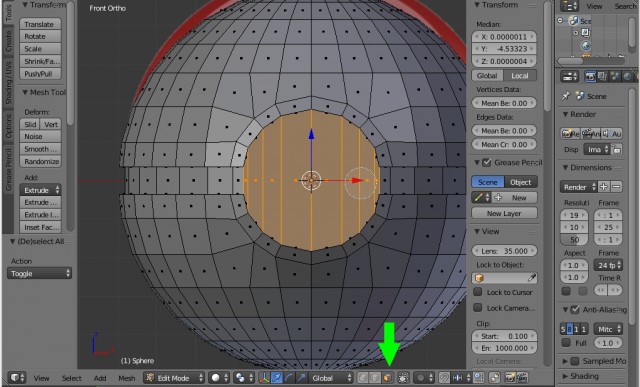640x387 pixels.
Task: Open the Render Layers properties tab icon
Action: 602,76
